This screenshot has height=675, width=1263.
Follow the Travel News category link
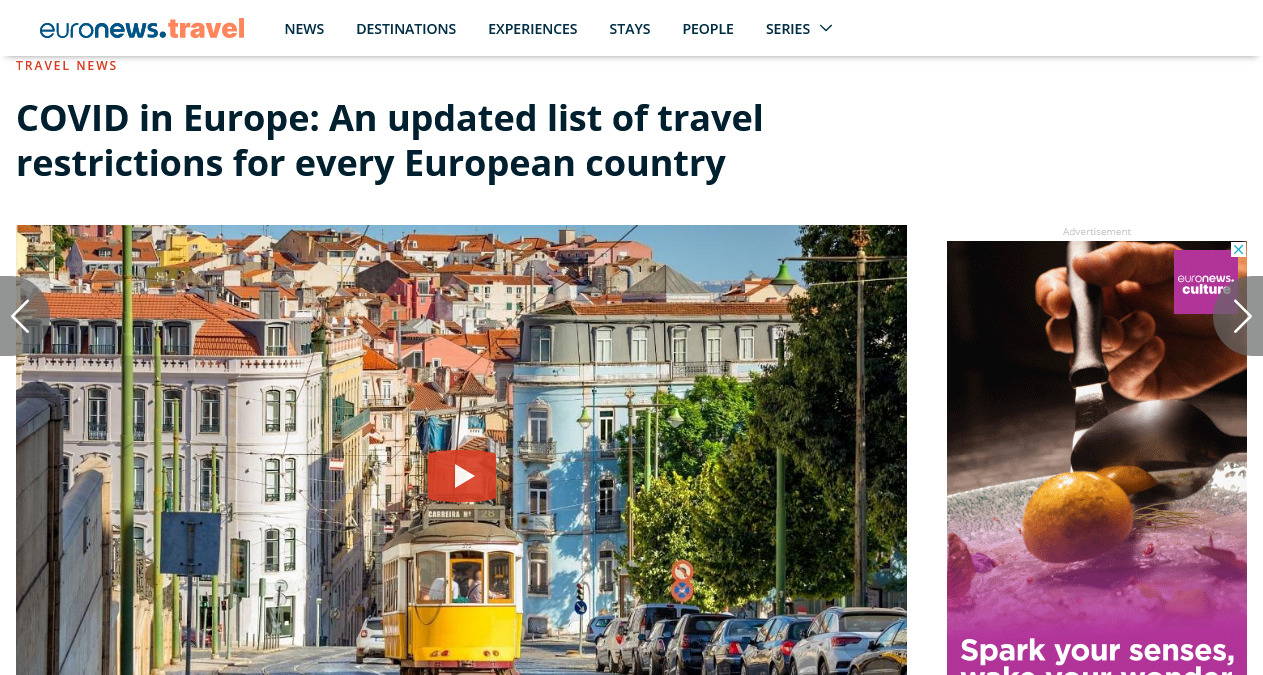point(67,66)
